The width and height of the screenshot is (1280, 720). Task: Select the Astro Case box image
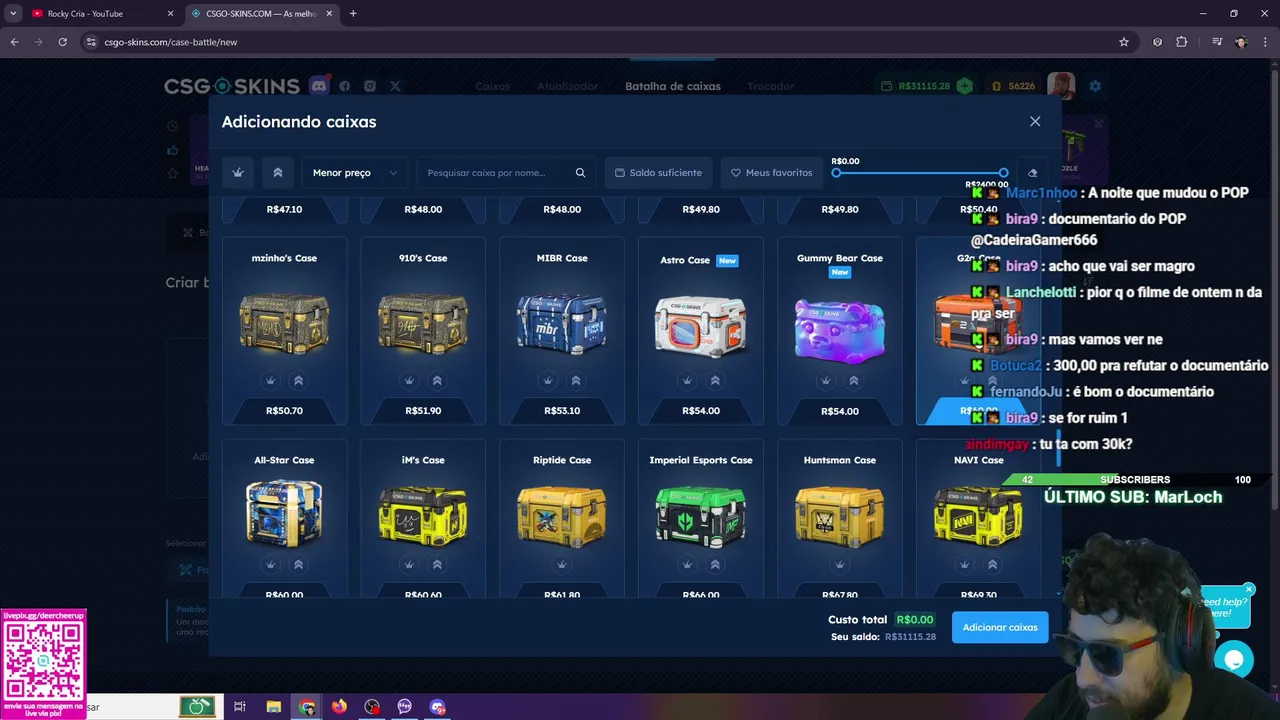pyautogui.click(x=700, y=326)
